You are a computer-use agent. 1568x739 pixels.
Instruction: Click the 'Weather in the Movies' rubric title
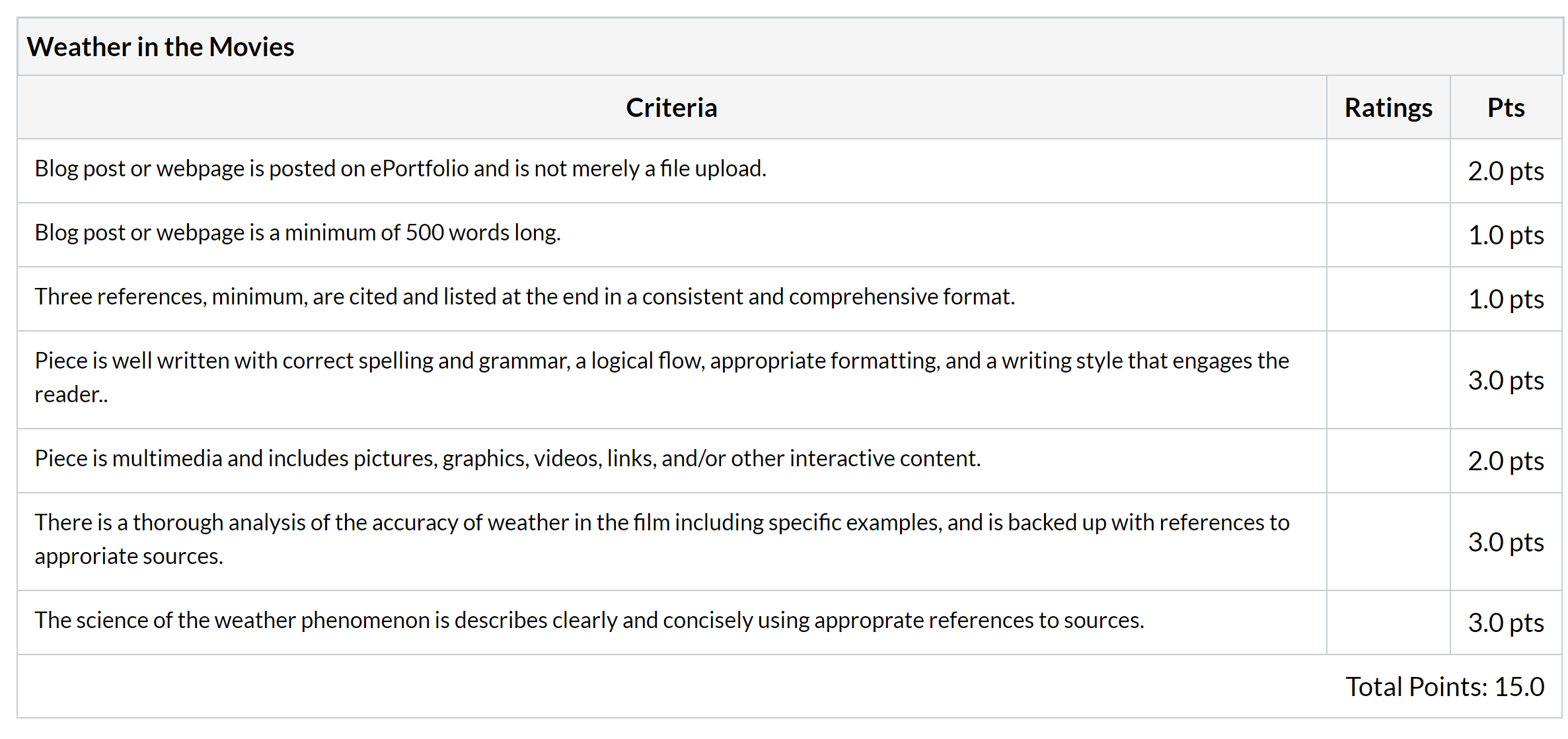161,47
